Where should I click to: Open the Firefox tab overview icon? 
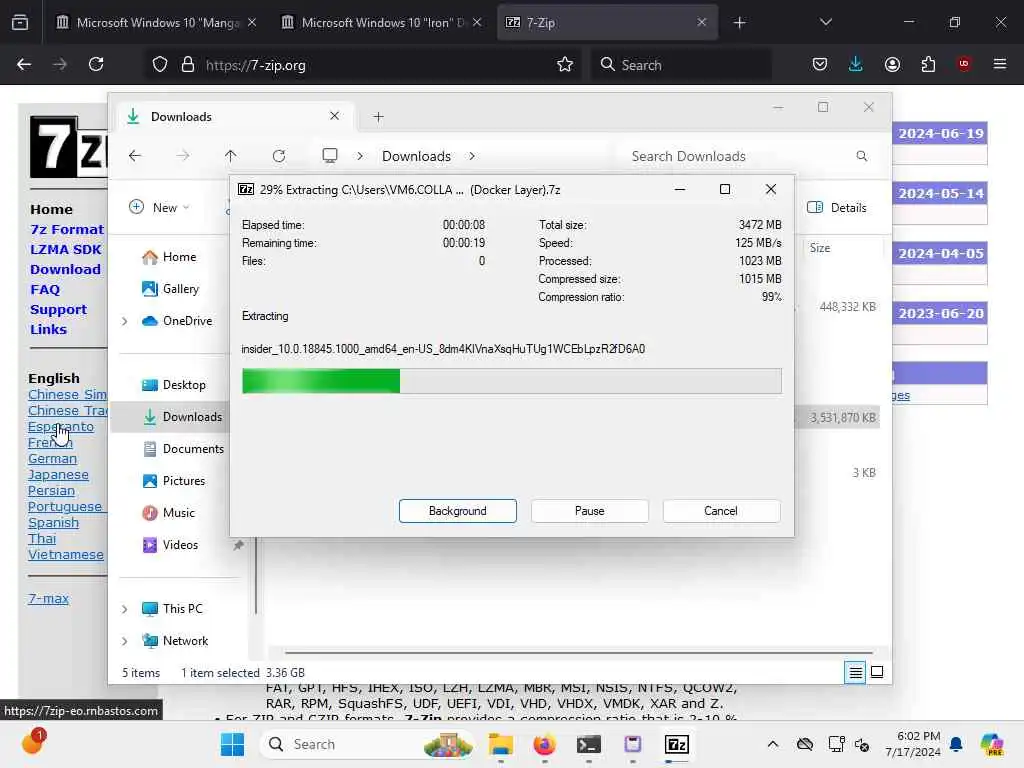tap(20, 23)
